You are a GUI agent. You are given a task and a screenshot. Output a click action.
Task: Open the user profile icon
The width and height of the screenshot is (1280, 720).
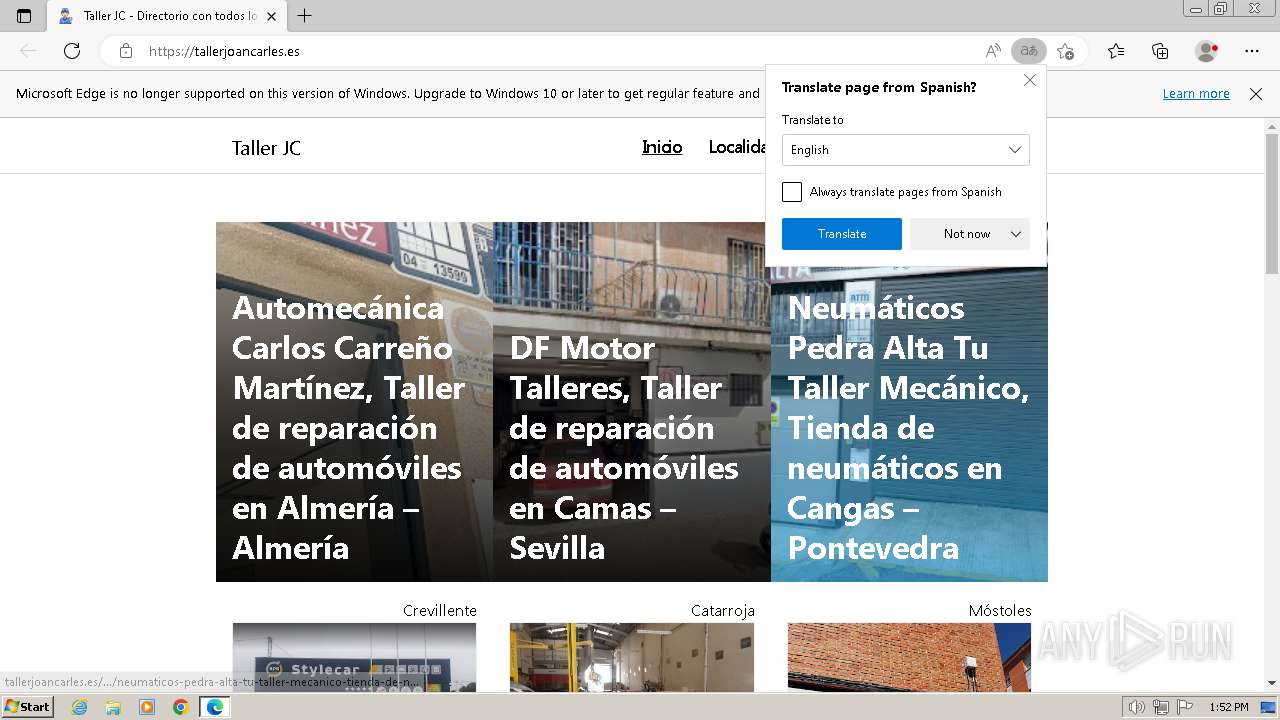coord(1206,51)
